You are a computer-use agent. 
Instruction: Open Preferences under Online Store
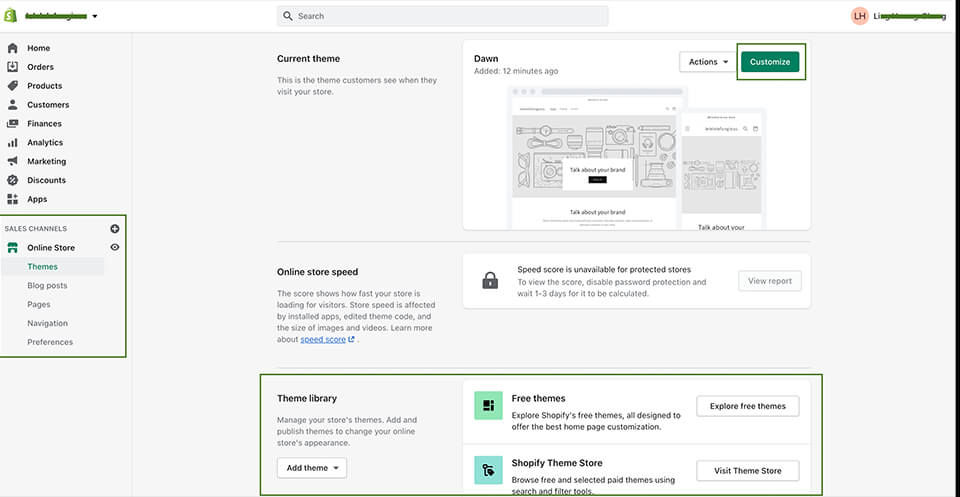[50, 342]
